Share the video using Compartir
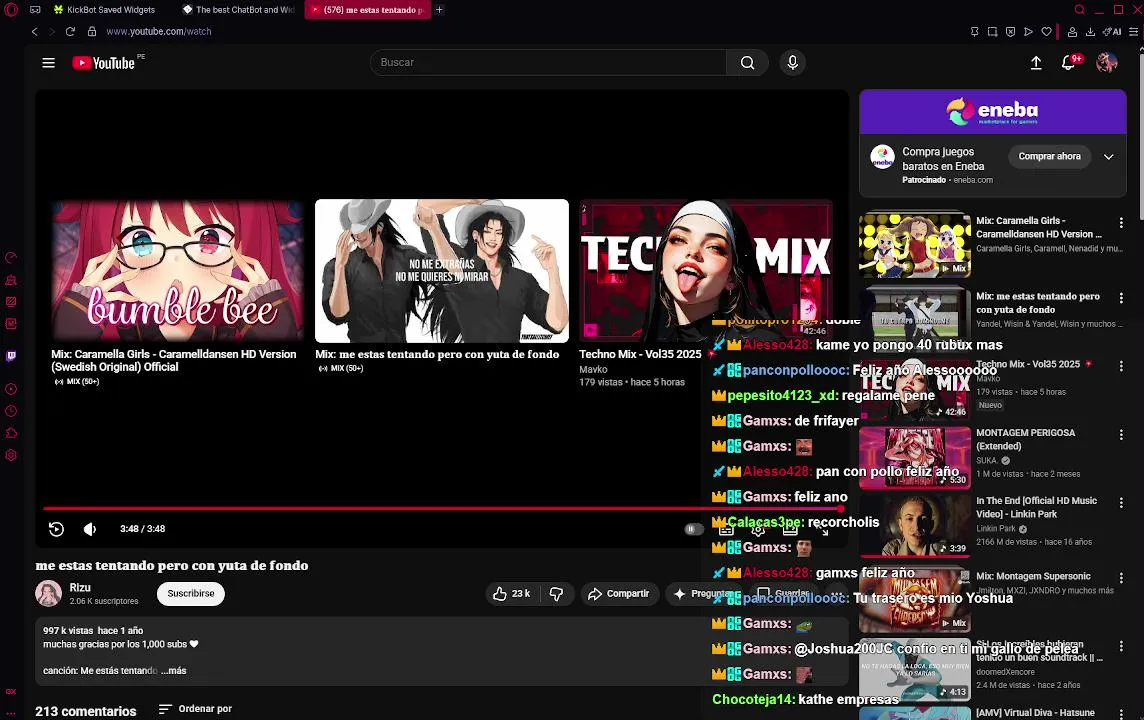Image resolution: width=1144 pixels, height=720 pixels. click(619, 594)
